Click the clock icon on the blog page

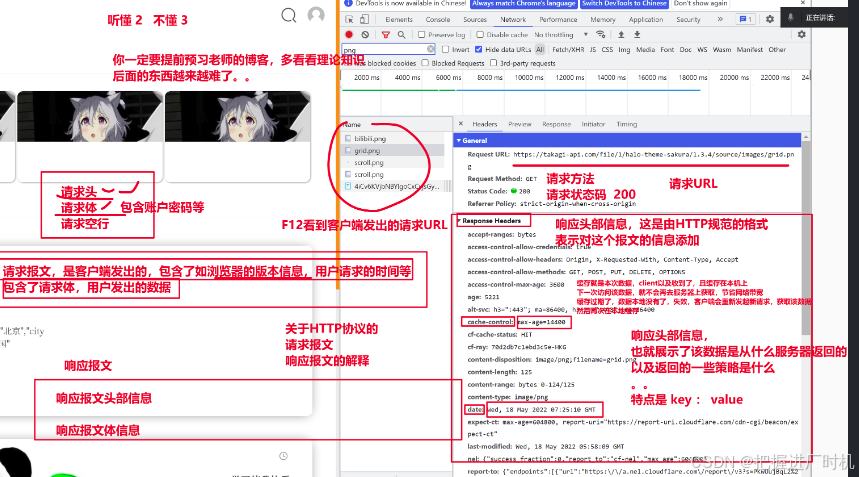pos(283,456)
